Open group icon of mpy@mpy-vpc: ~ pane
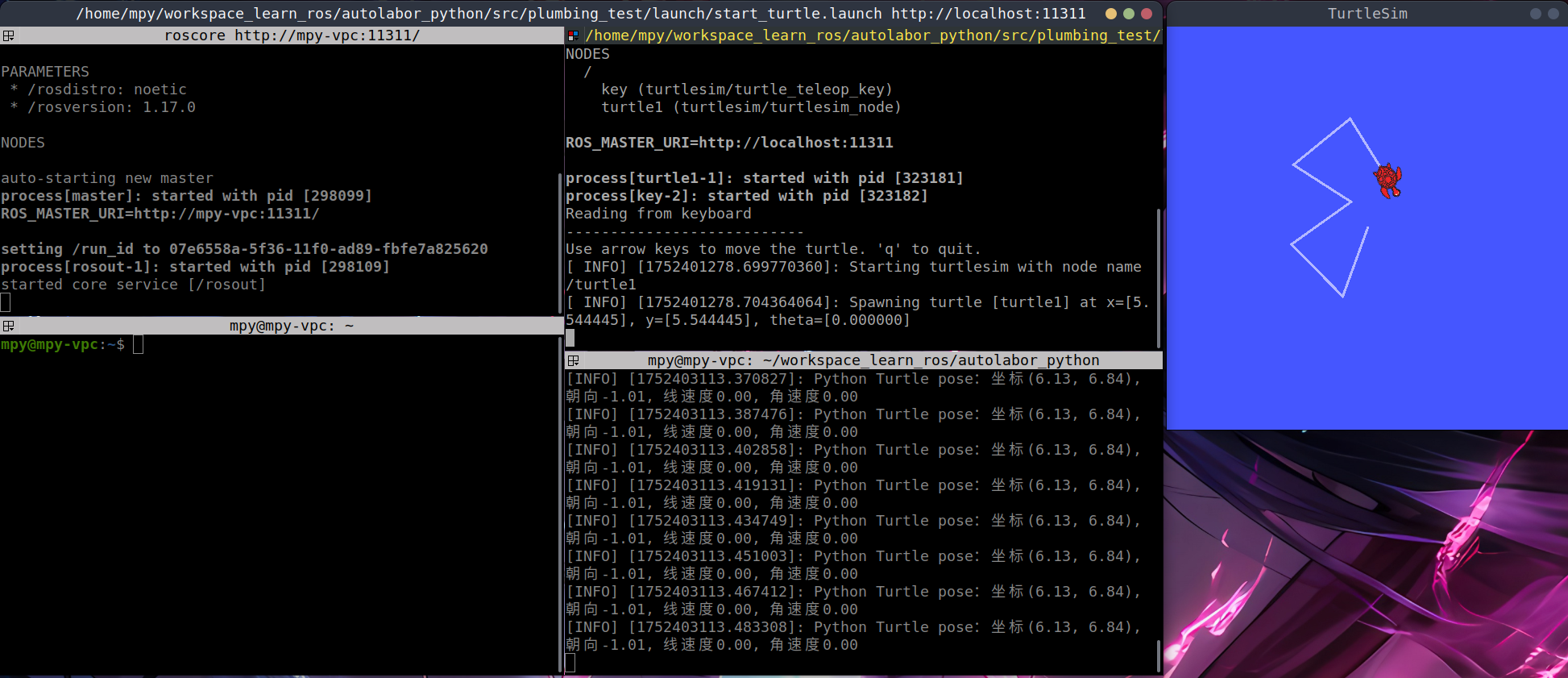The image size is (1568, 678). 9,326
